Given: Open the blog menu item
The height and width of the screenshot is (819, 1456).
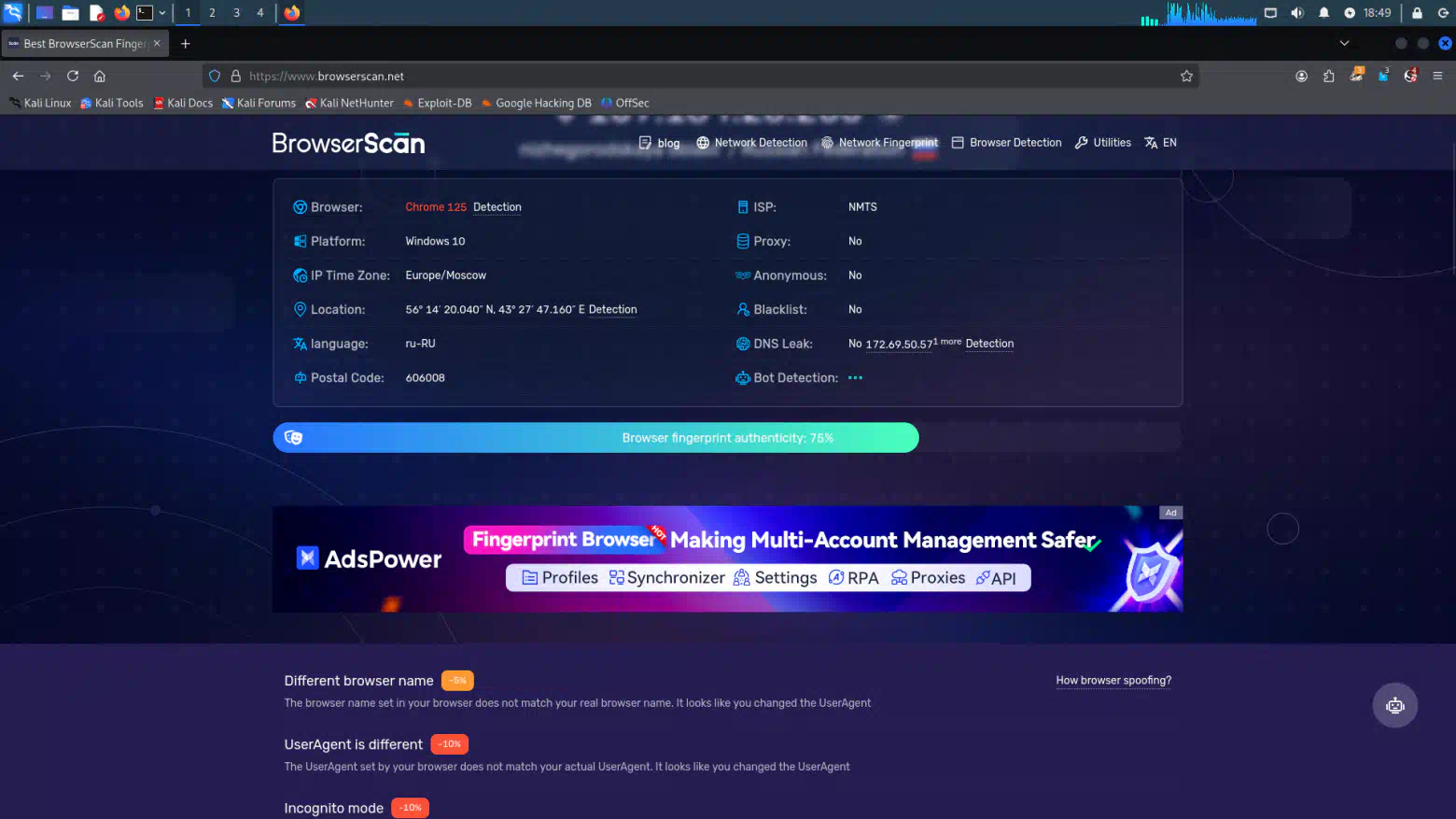Looking at the screenshot, I should pyautogui.click(x=659, y=143).
